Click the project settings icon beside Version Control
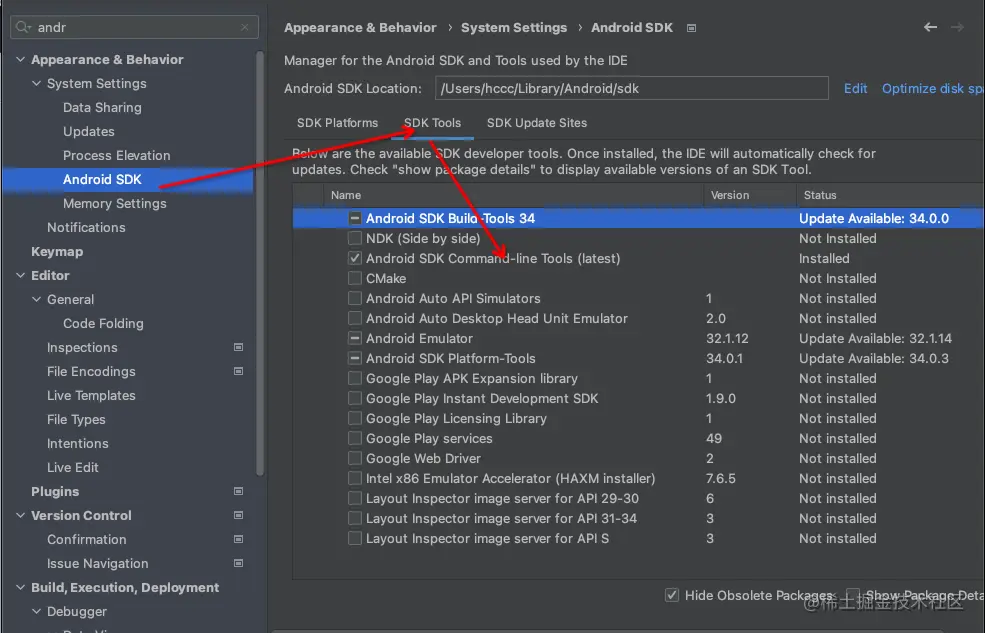The width and height of the screenshot is (985, 633). (x=239, y=515)
